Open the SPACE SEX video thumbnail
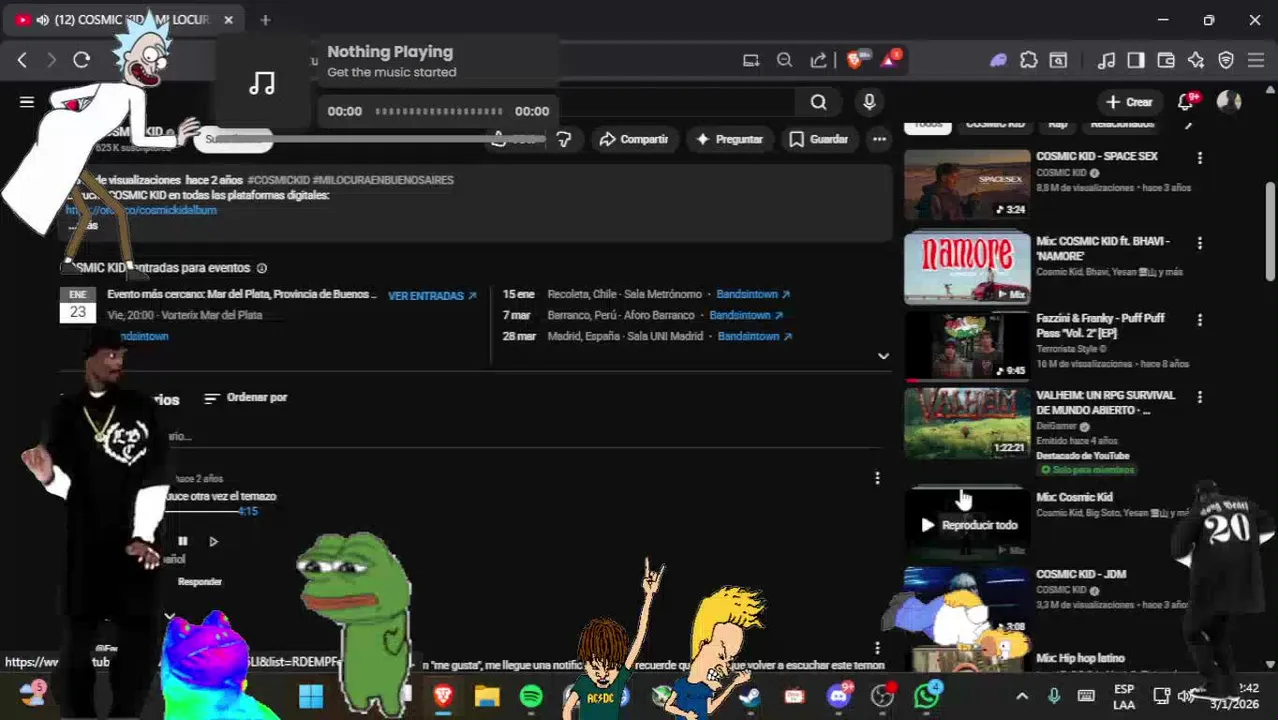1278x720 pixels. coord(967,184)
